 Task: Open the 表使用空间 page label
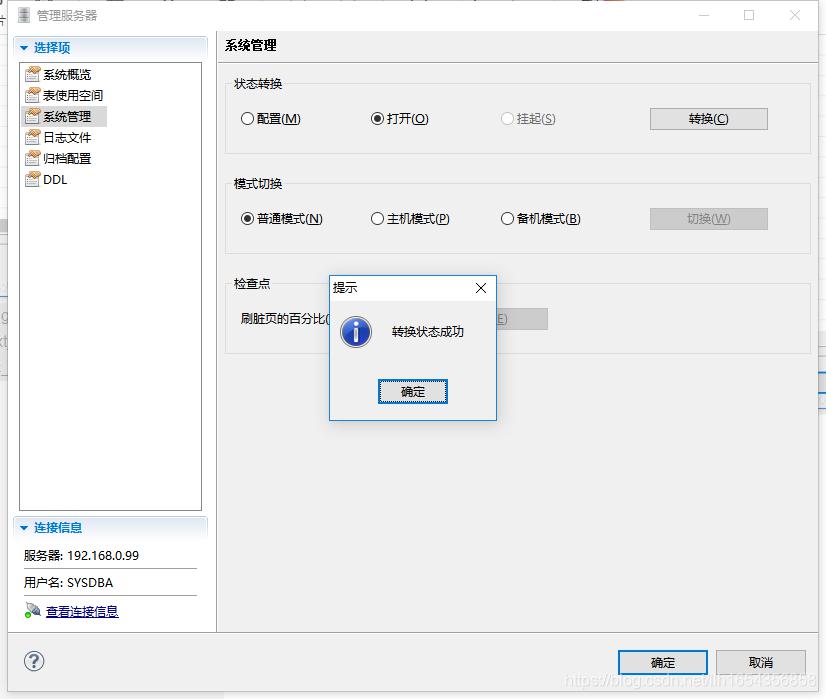73,96
